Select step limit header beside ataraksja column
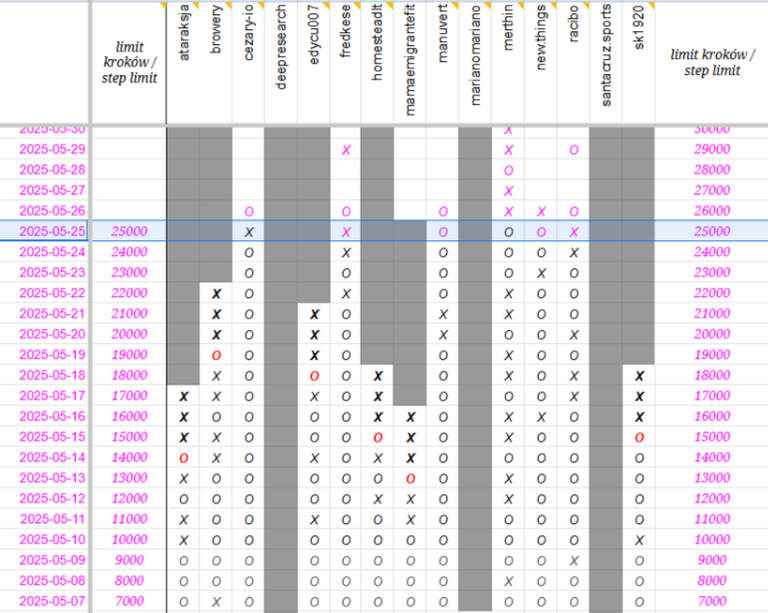 tap(129, 62)
